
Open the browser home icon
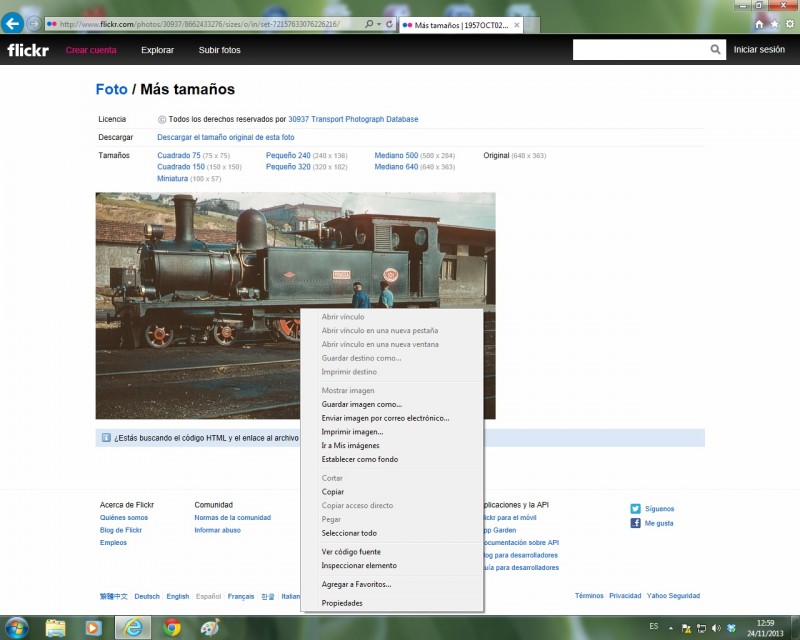point(759,24)
